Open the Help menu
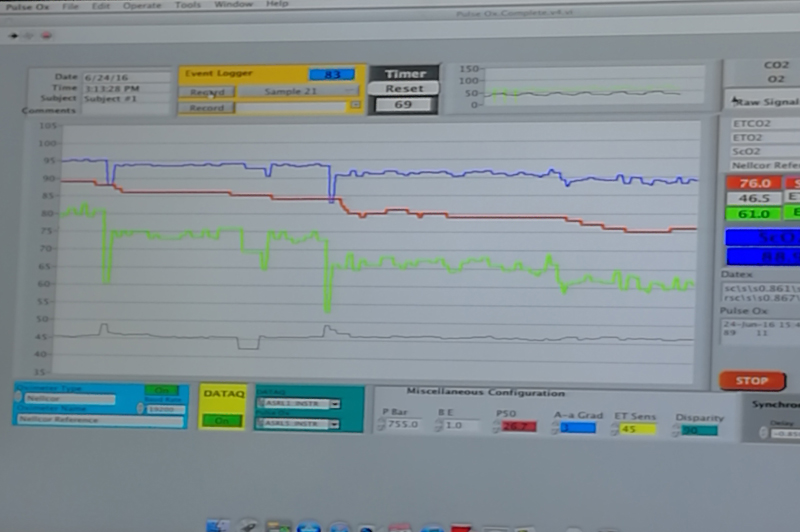This screenshot has height=532, width=800. click(x=277, y=4)
